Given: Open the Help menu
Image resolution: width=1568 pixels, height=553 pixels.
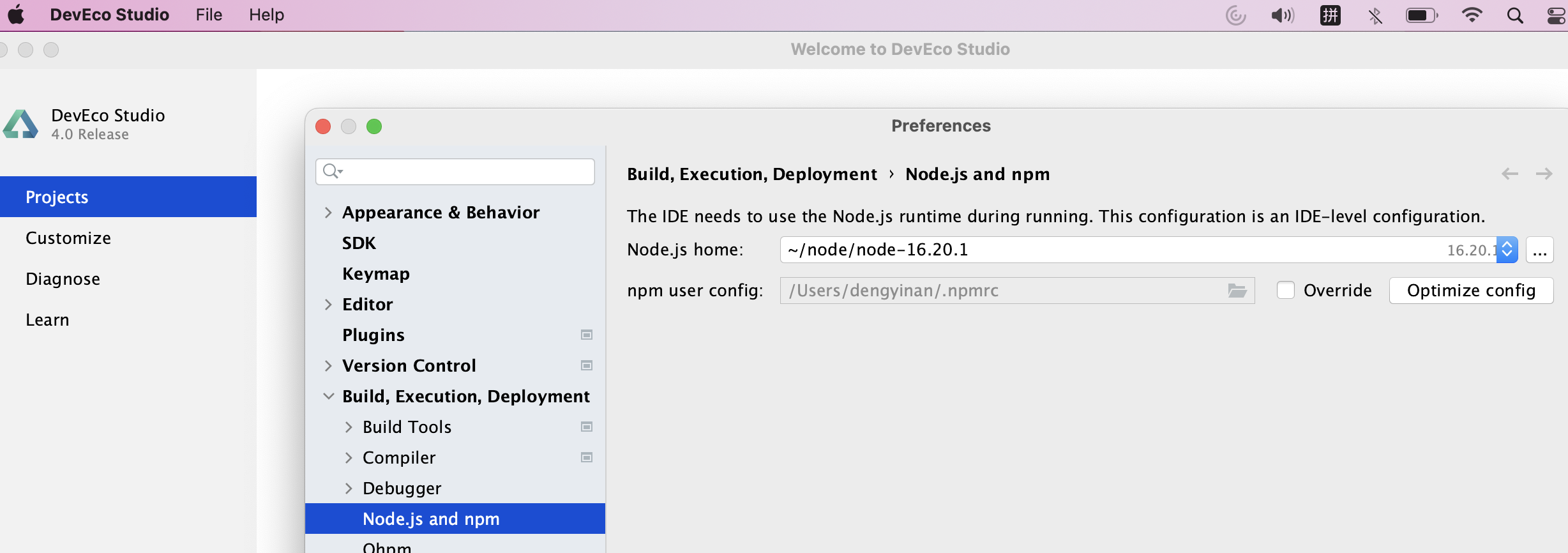Looking at the screenshot, I should pos(266,15).
